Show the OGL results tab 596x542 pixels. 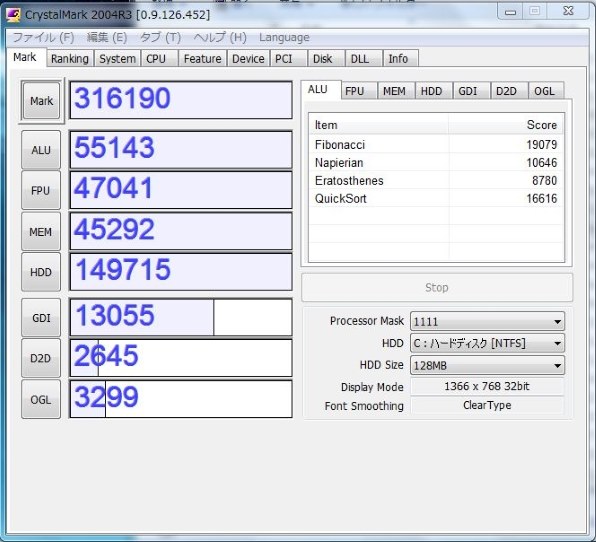click(546, 91)
